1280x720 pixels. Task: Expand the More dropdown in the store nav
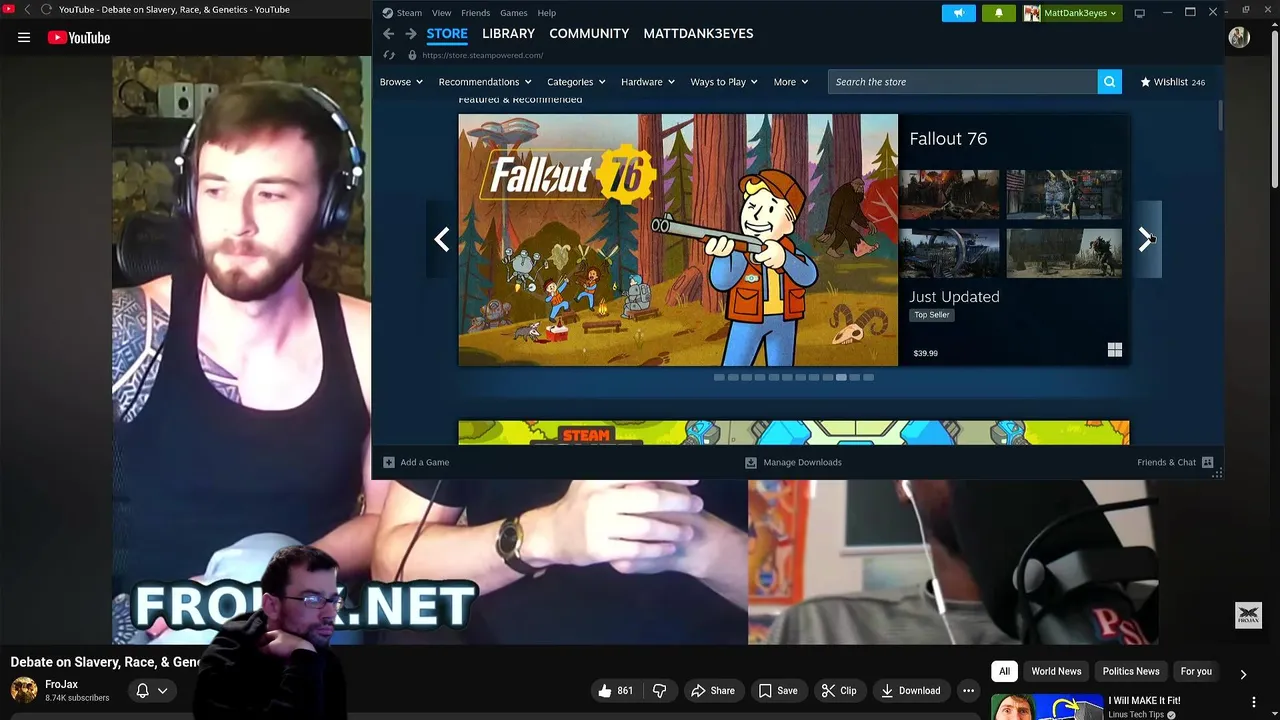(791, 82)
